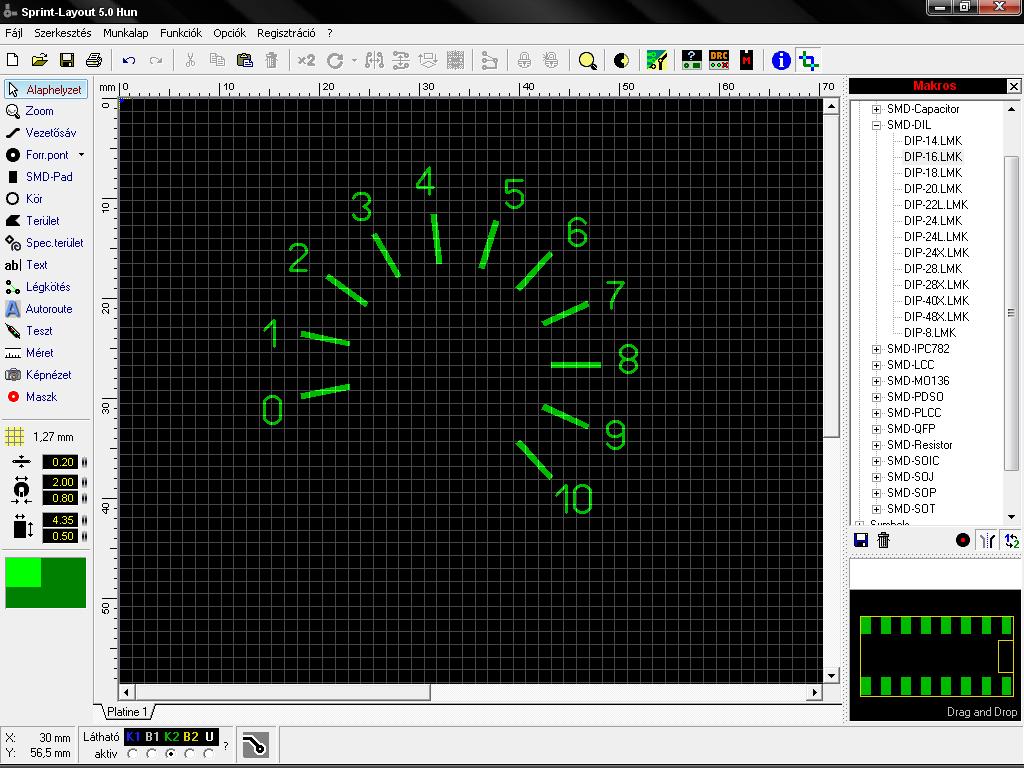Select the Spec.terület special shape tool
Screen dimensions: 1024x768
tap(44, 243)
